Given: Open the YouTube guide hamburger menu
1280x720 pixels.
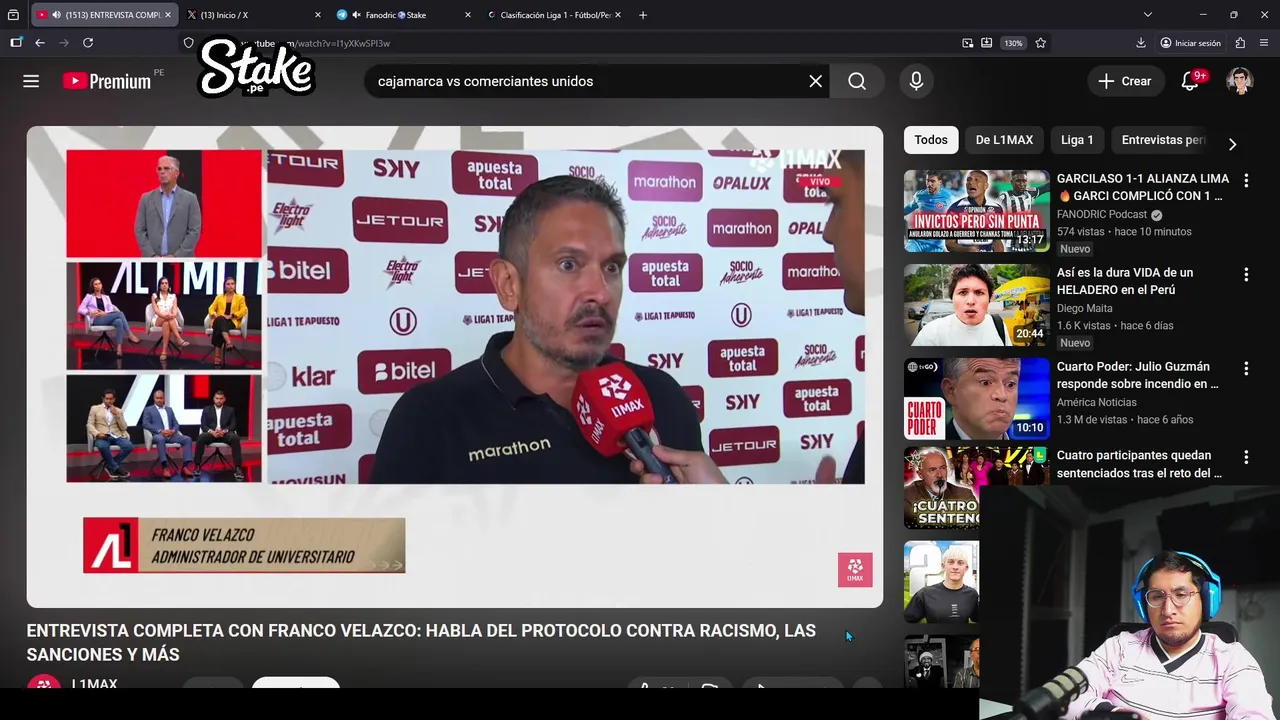Looking at the screenshot, I should pyautogui.click(x=31, y=81).
